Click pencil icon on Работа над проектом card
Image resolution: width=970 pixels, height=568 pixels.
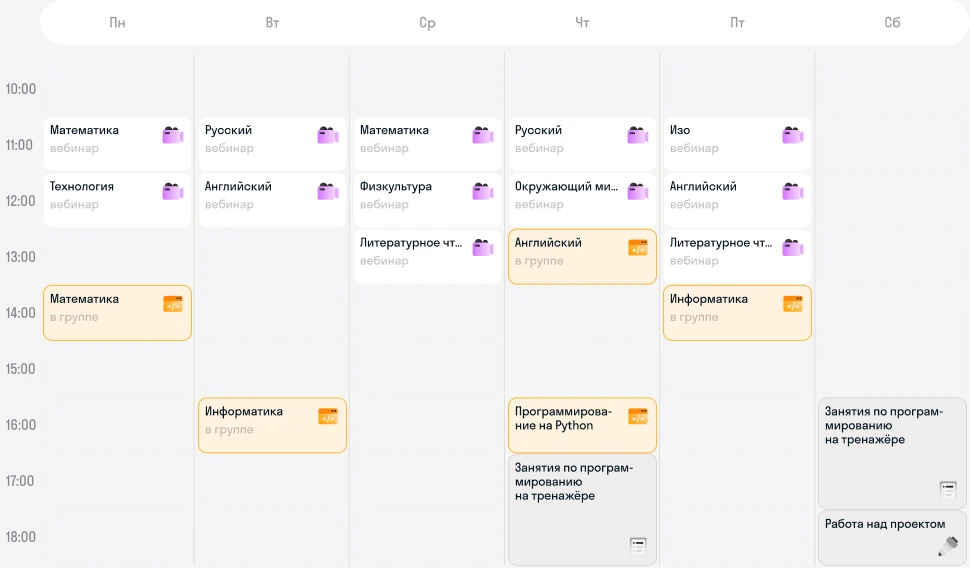tap(948, 546)
